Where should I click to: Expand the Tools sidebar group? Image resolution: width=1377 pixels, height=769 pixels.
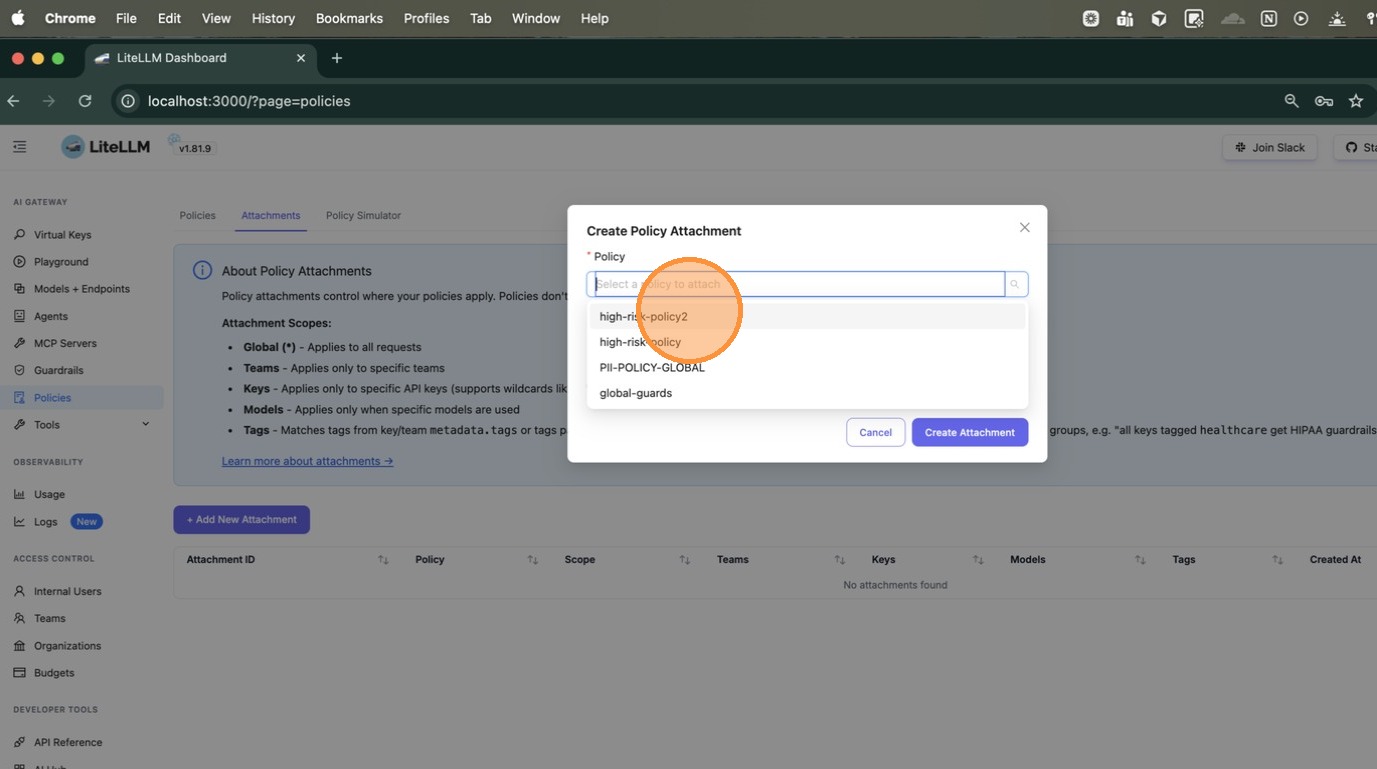click(x=82, y=425)
